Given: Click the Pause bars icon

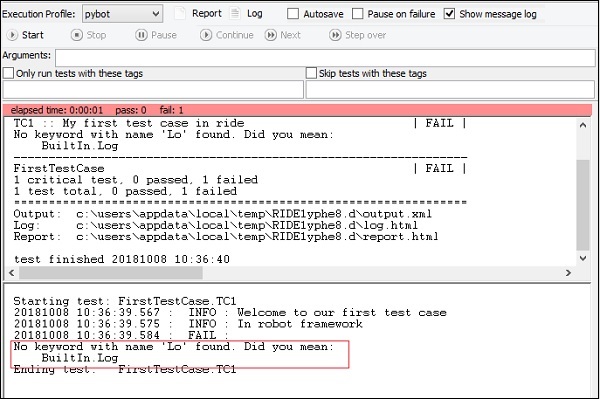Looking at the screenshot, I should (141, 35).
